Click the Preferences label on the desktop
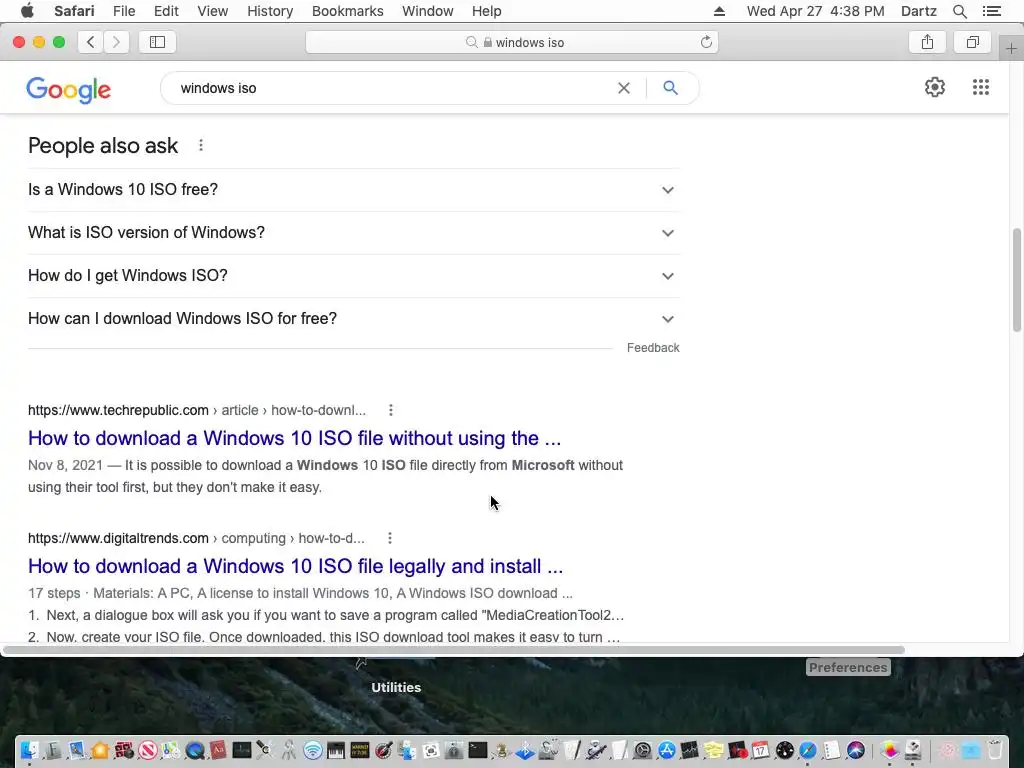The width and height of the screenshot is (1024, 768). click(x=848, y=667)
